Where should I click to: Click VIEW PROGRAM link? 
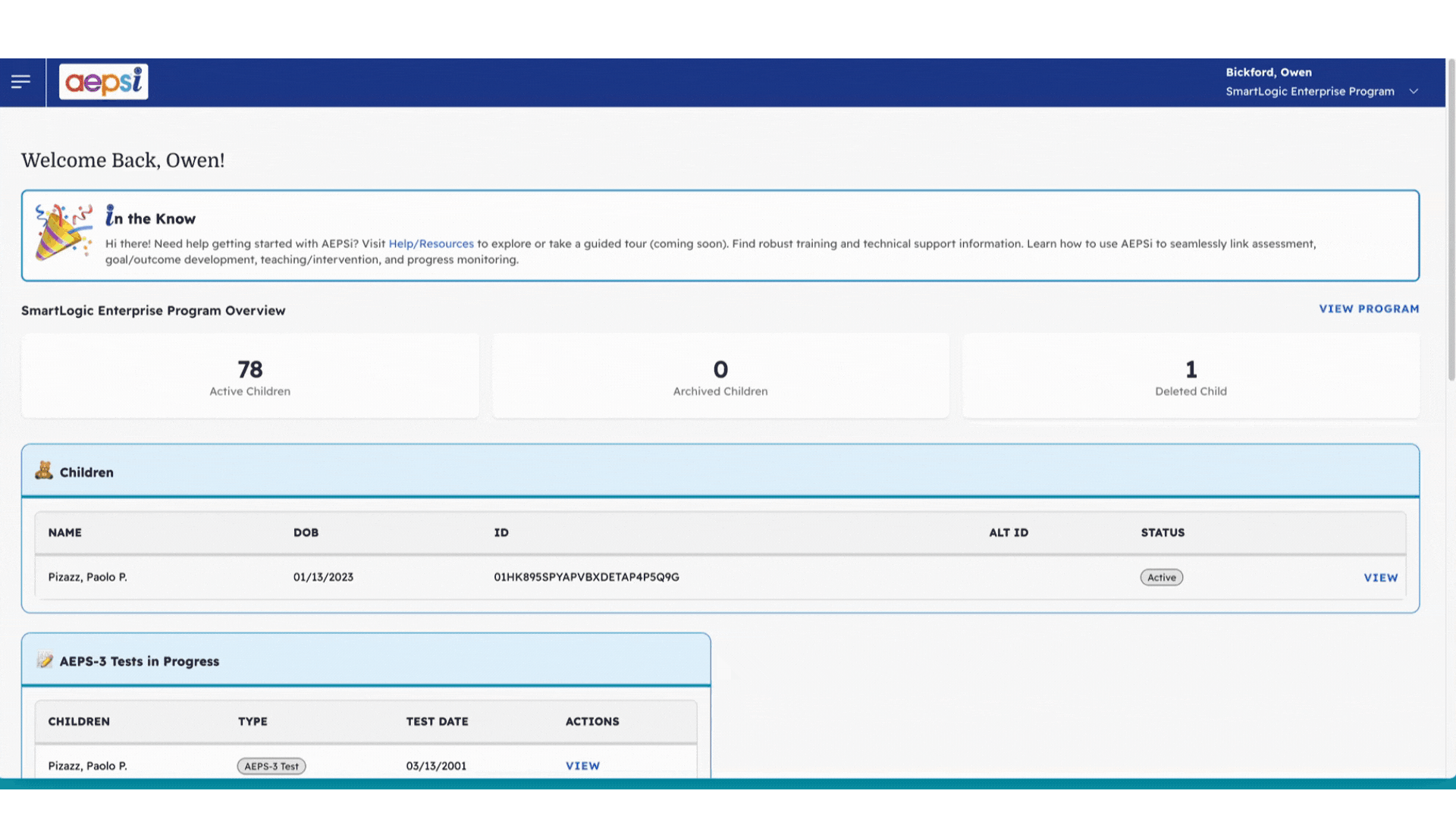pos(1368,309)
